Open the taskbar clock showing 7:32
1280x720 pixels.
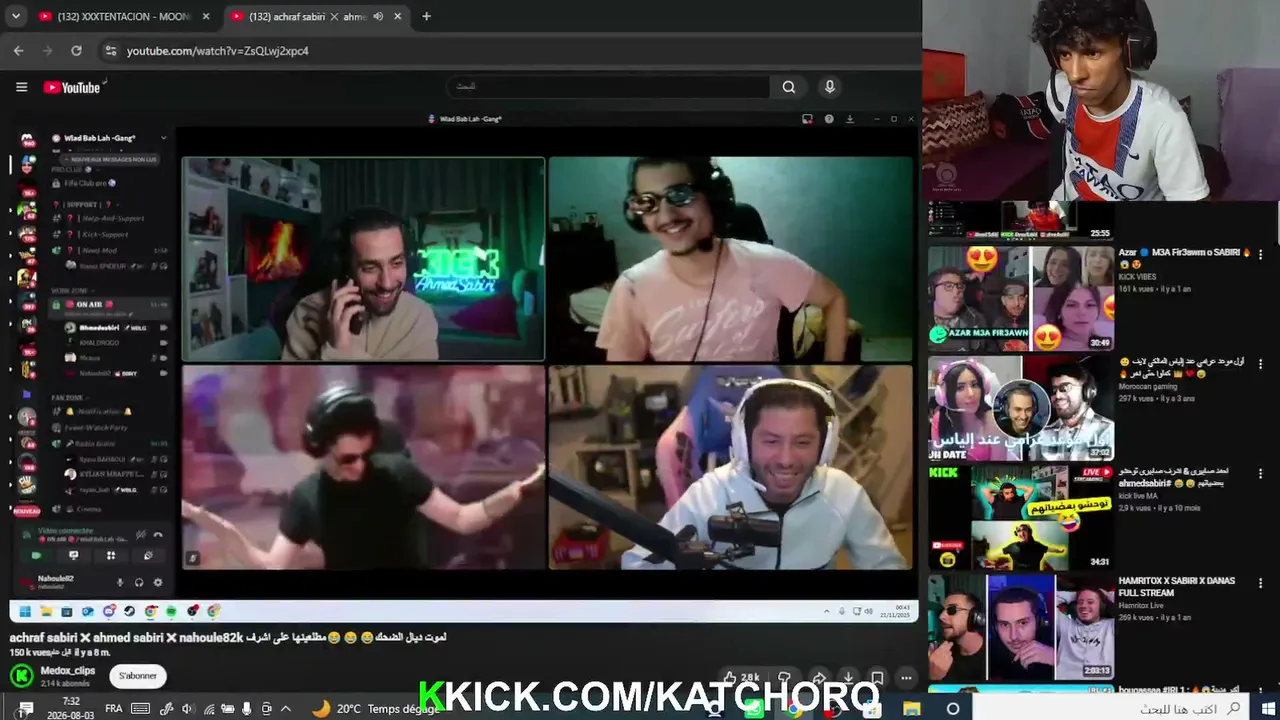tap(71, 708)
